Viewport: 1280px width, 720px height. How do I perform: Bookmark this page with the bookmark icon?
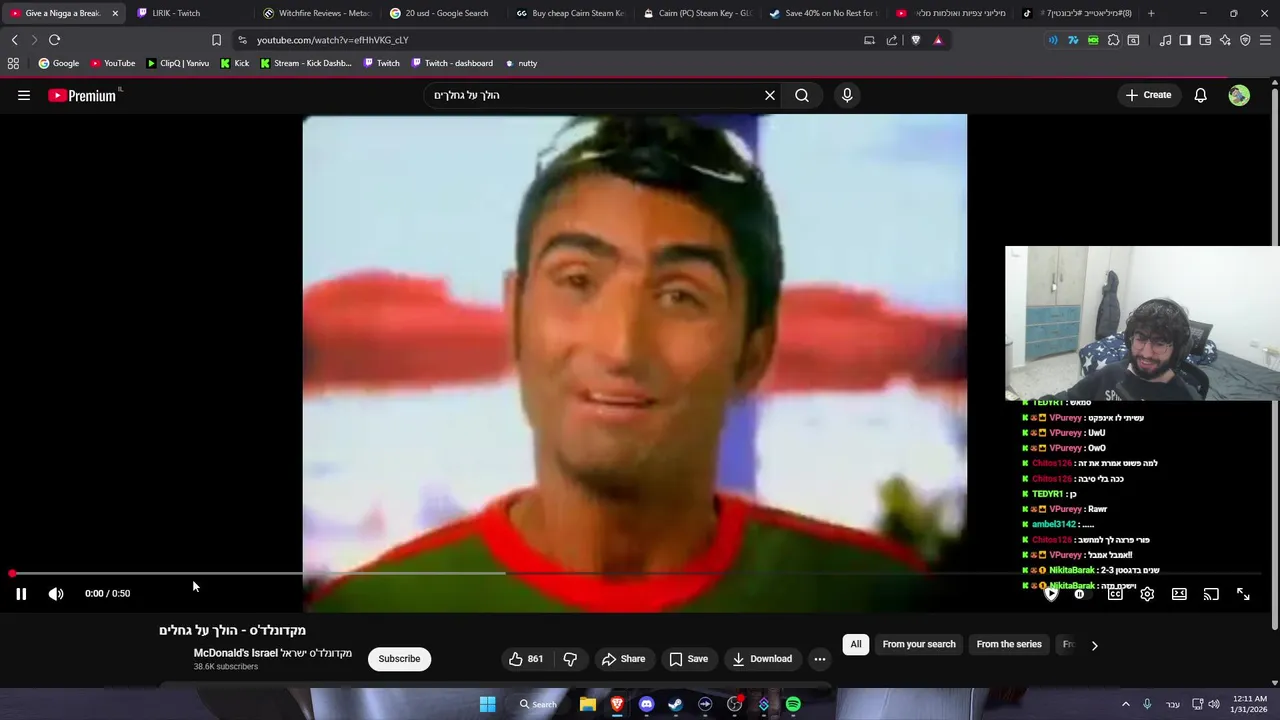(216, 40)
